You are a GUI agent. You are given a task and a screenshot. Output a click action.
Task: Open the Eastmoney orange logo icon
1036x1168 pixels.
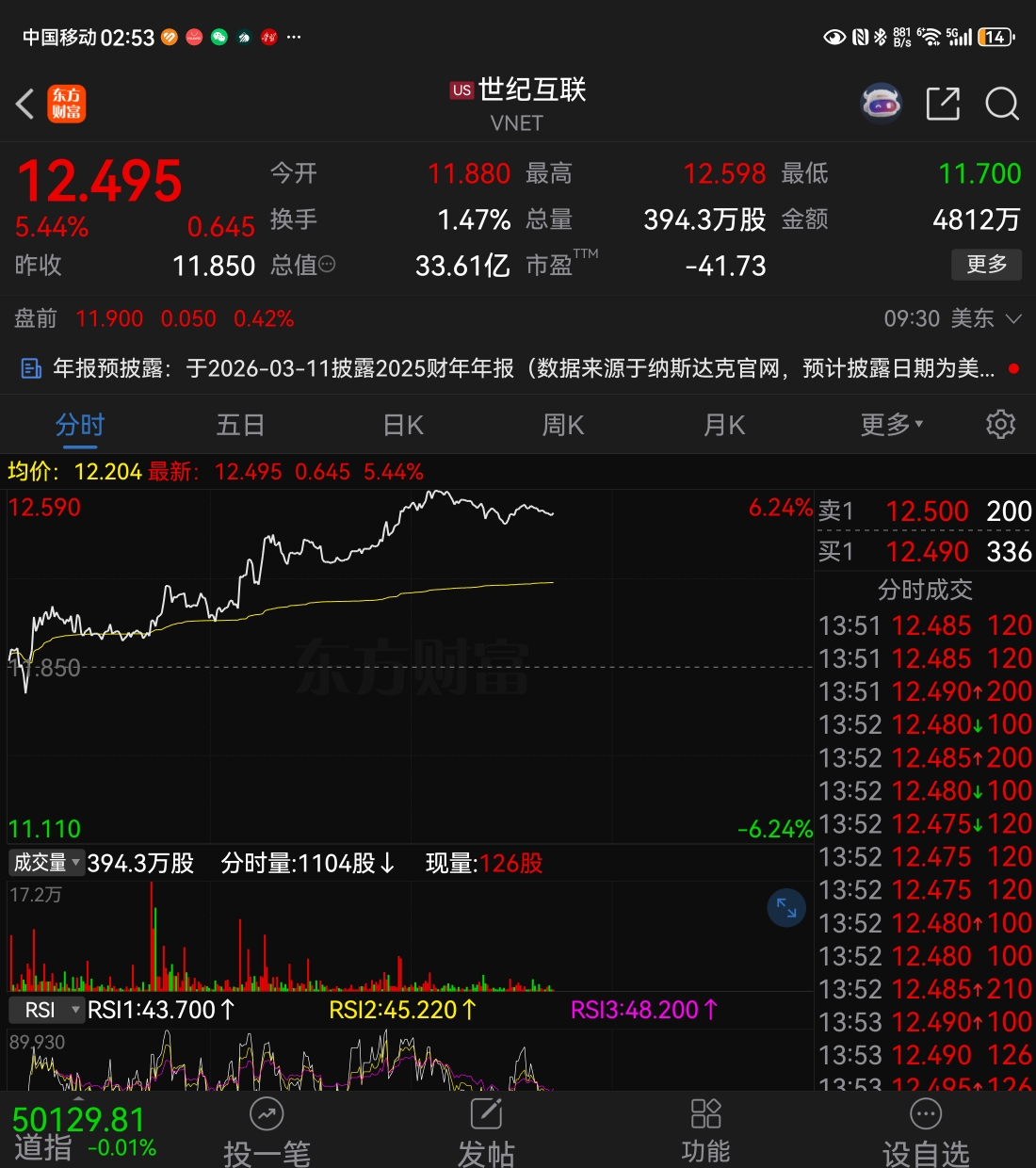tap(67, 104)
